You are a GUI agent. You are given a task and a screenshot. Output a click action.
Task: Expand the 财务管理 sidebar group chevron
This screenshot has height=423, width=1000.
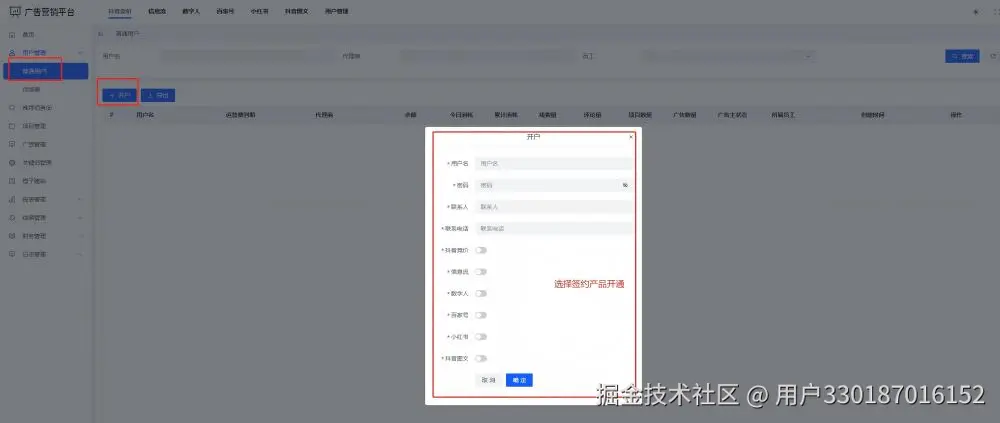(x=80, y=236)
